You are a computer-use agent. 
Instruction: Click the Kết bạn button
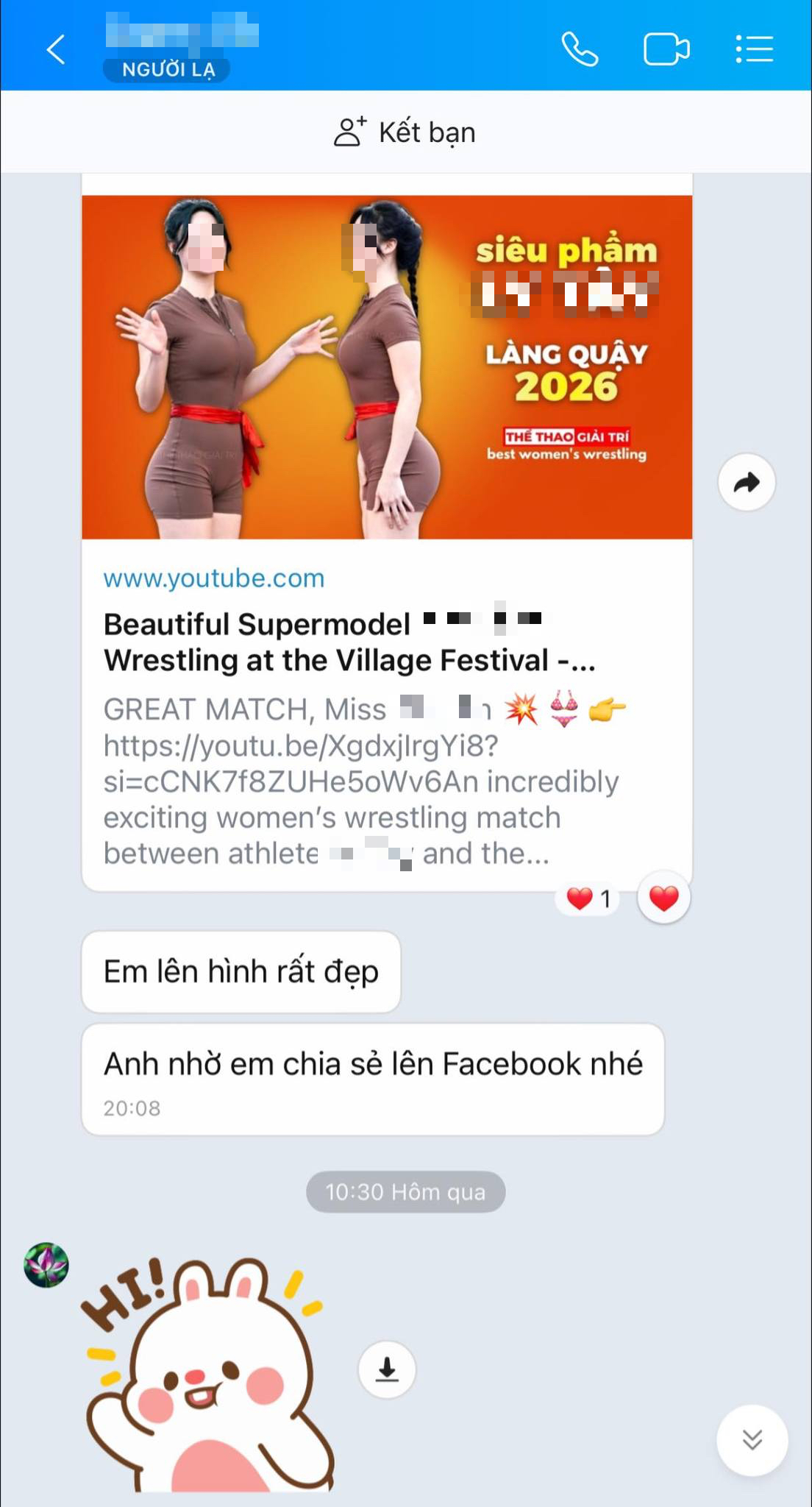click(405, 132)
